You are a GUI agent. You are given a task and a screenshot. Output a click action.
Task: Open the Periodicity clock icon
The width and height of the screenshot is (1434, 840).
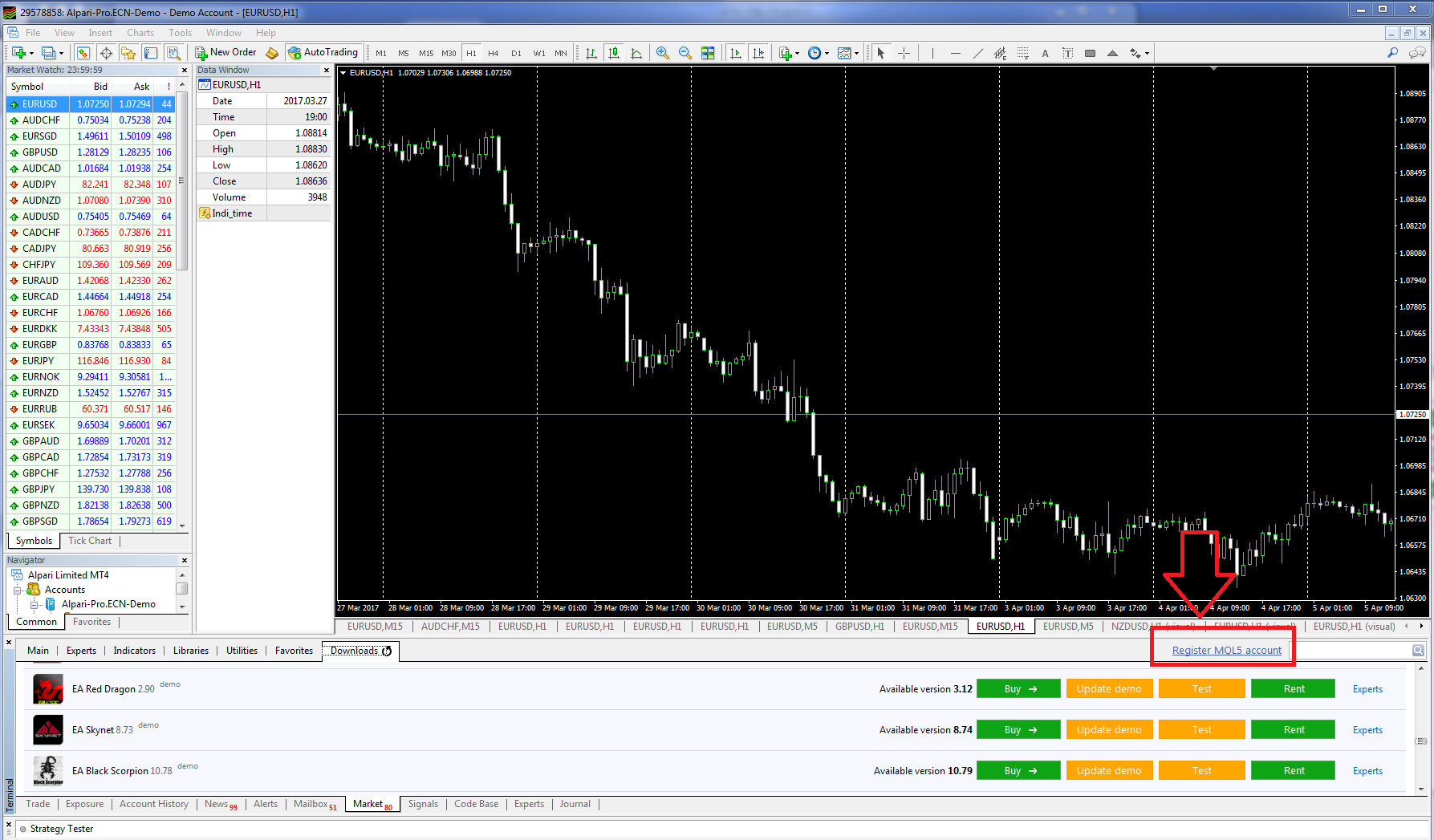click(814, 53)
